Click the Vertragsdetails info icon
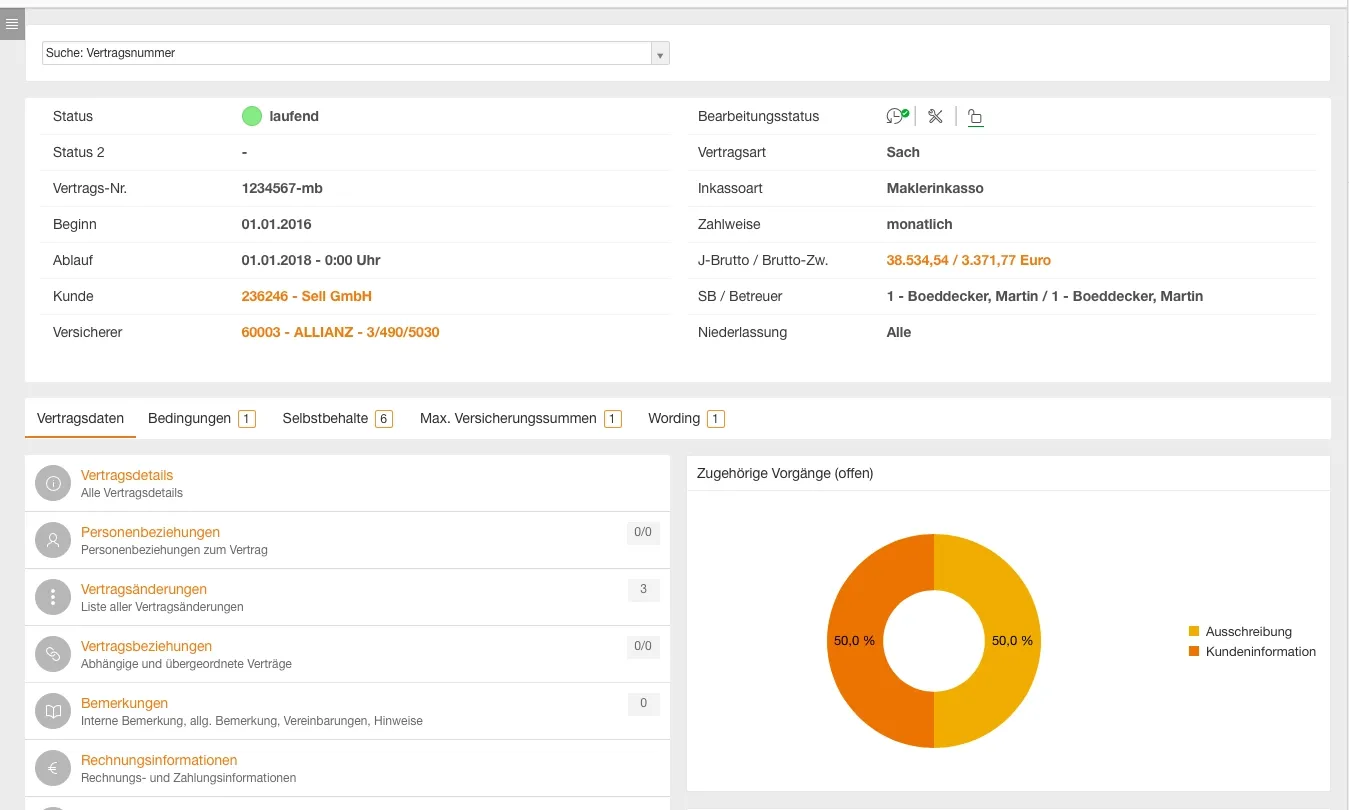Screen dimensions: 1349x810 click(53, 483)
